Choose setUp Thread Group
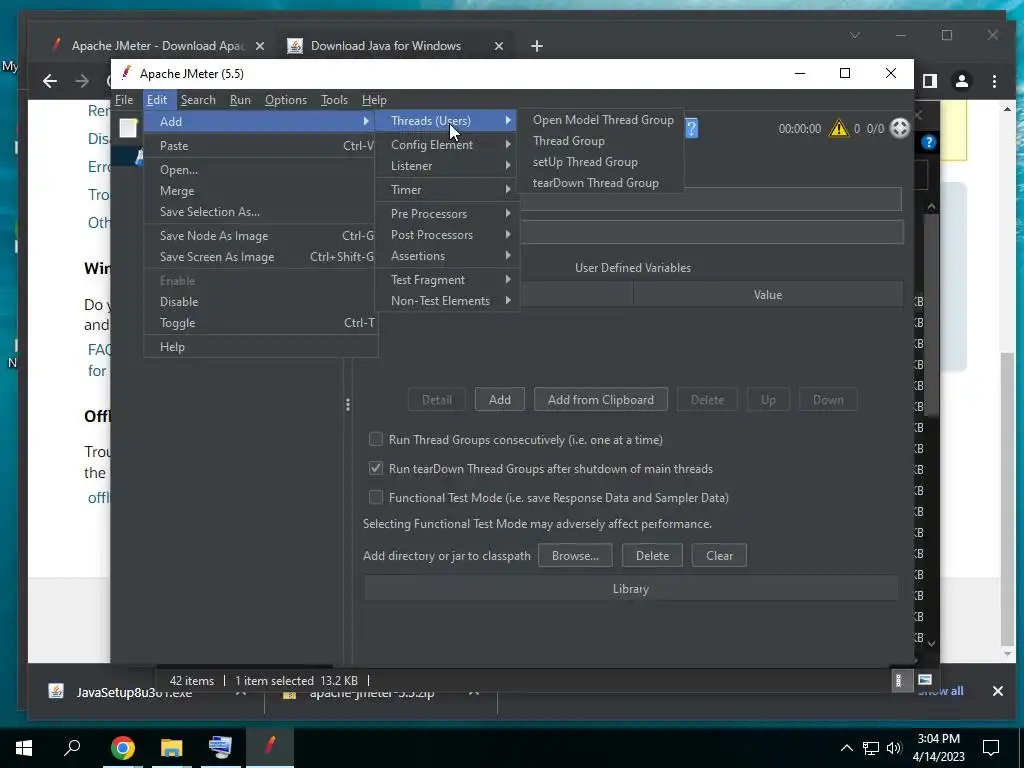This screenshot has width=1024, height=768. [601, 162]
